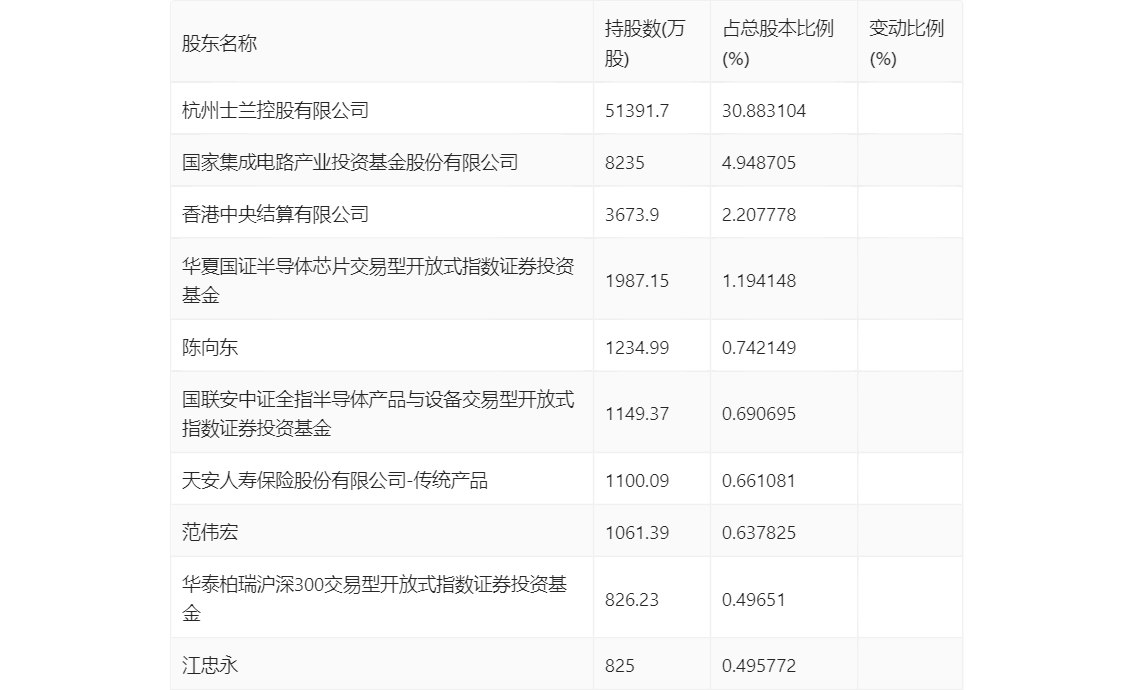Click the share count 1234.99

636,348
